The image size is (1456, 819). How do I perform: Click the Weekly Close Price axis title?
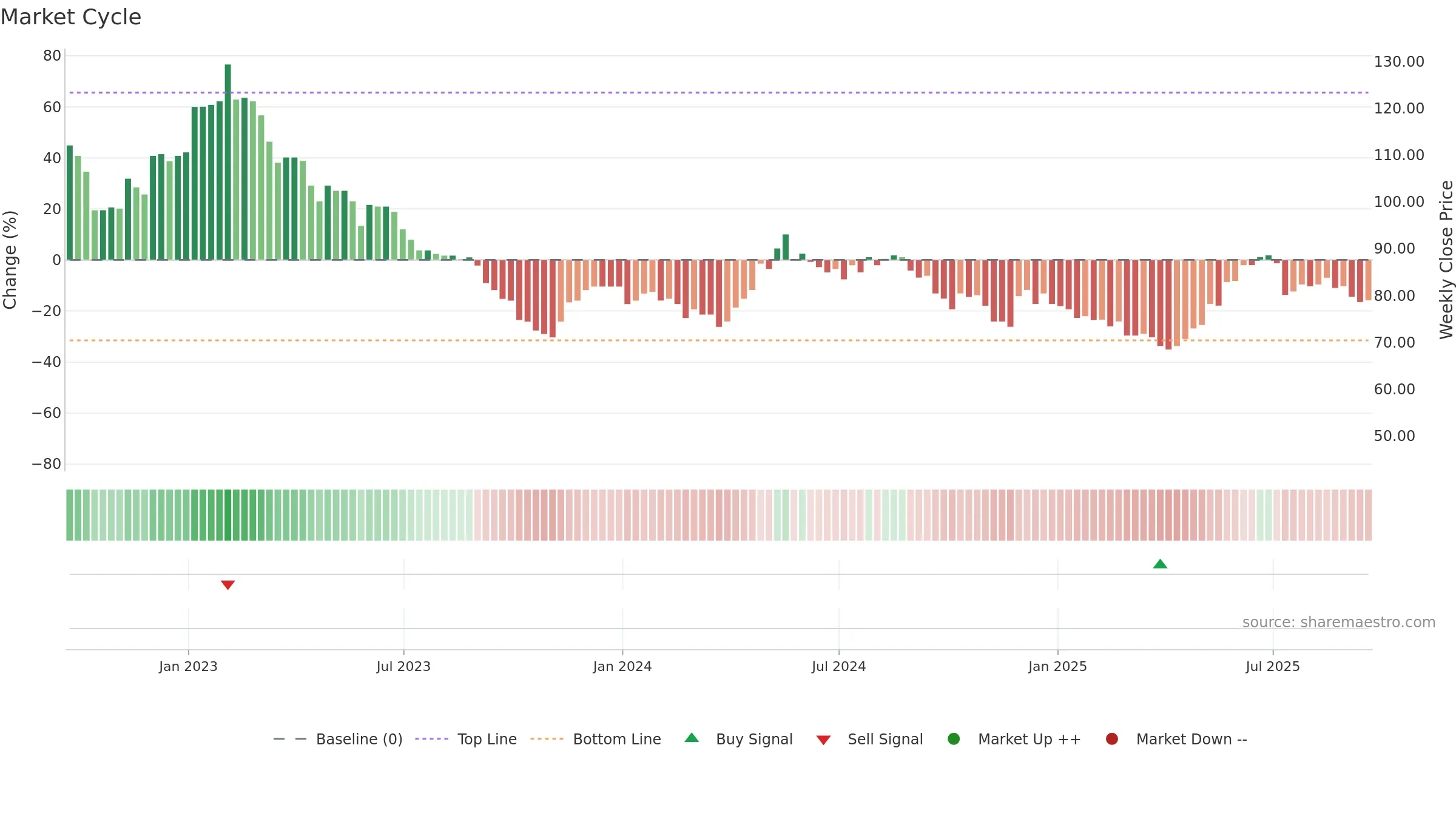(x=1446, y=260)
